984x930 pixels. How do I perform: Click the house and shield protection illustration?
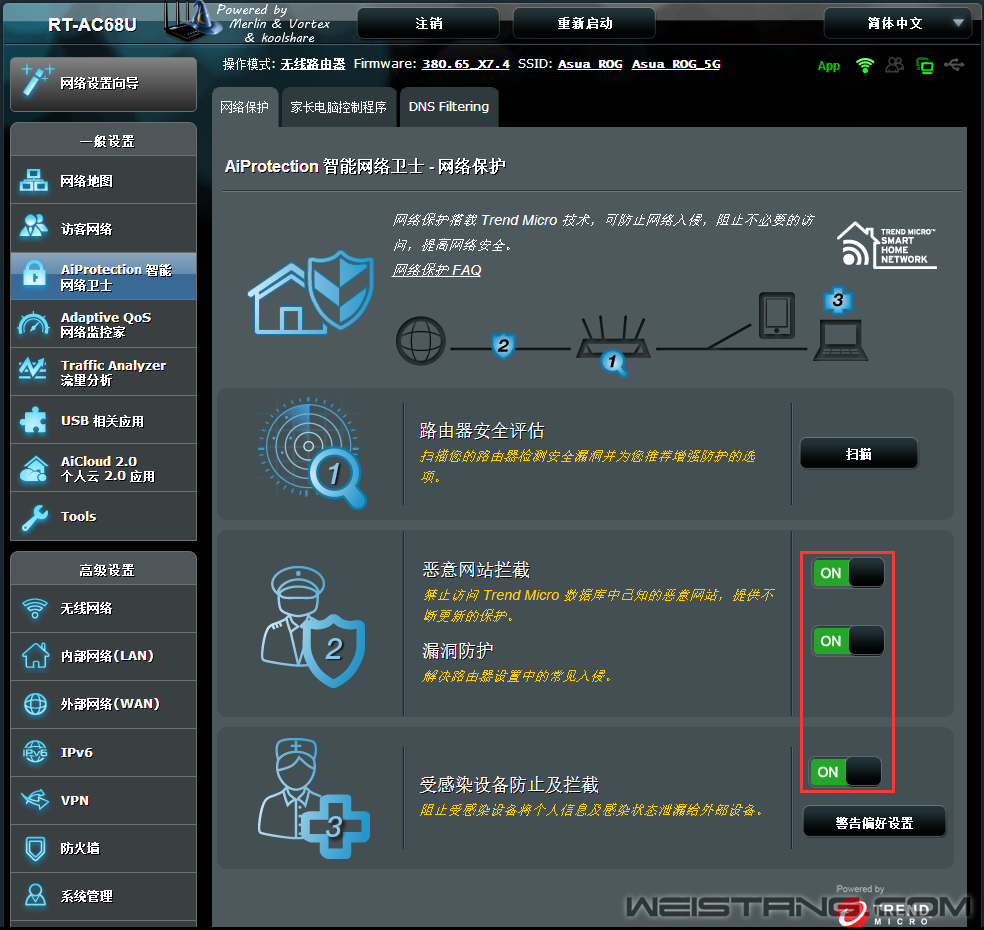311,292
